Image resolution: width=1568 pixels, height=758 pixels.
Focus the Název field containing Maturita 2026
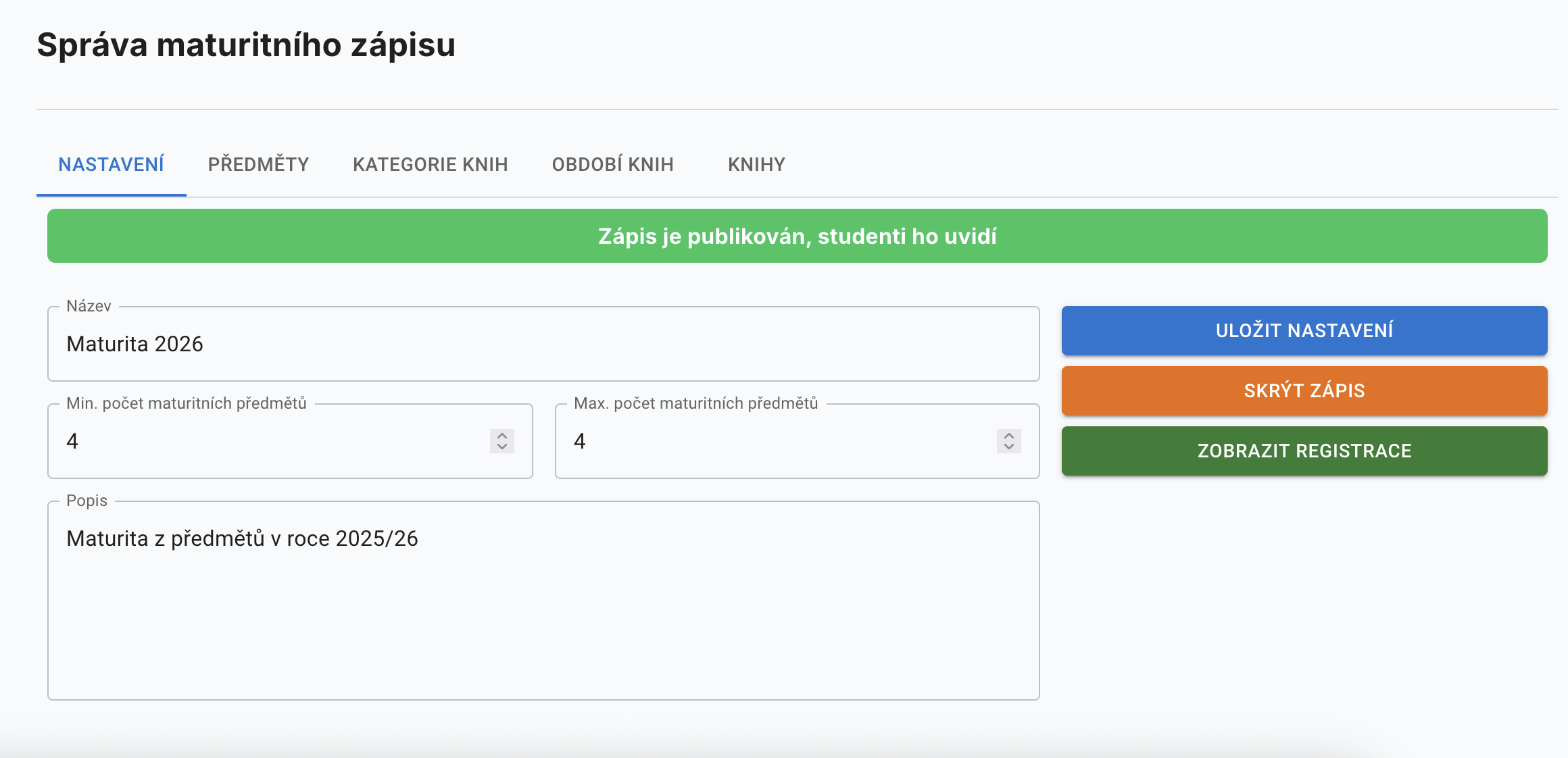pyautogui.click(x=543, y=345)
